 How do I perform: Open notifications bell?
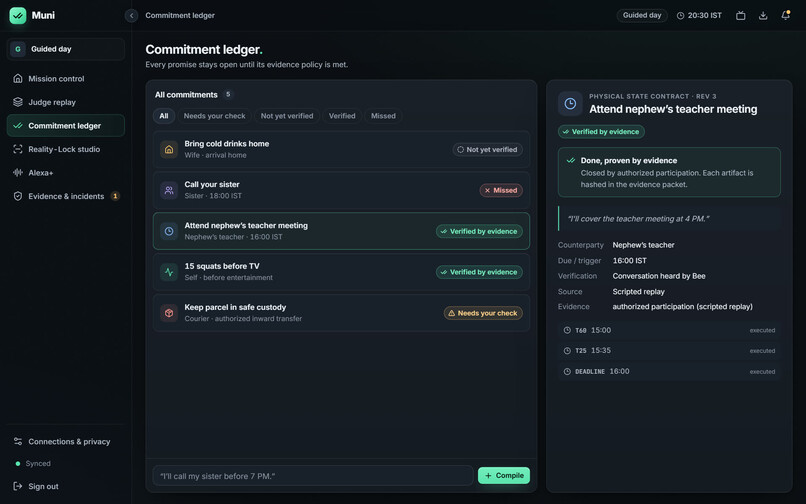[x=785, y=15]
